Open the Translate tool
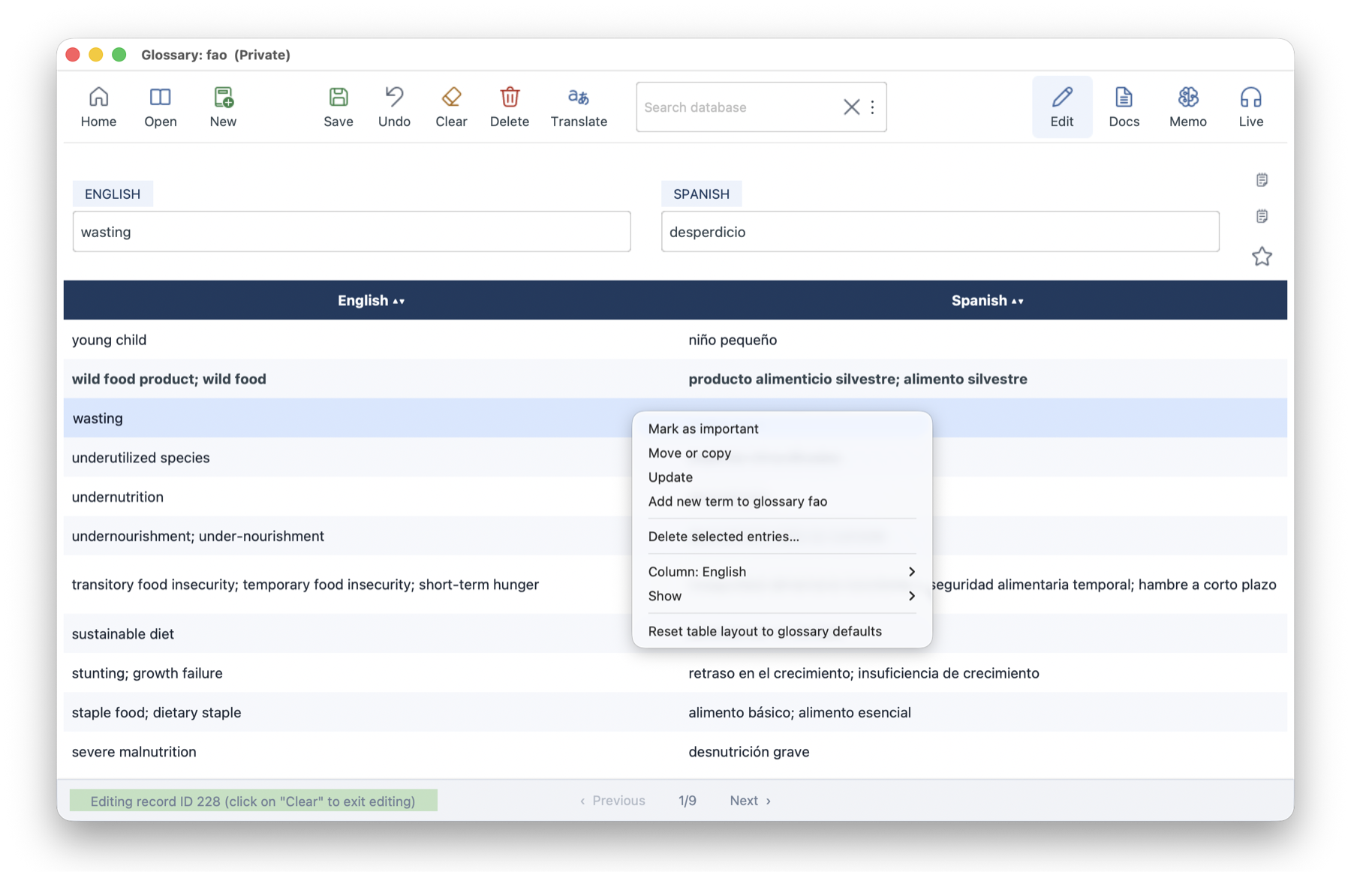Screen dimensions: 1351x896 click(579, 107)
